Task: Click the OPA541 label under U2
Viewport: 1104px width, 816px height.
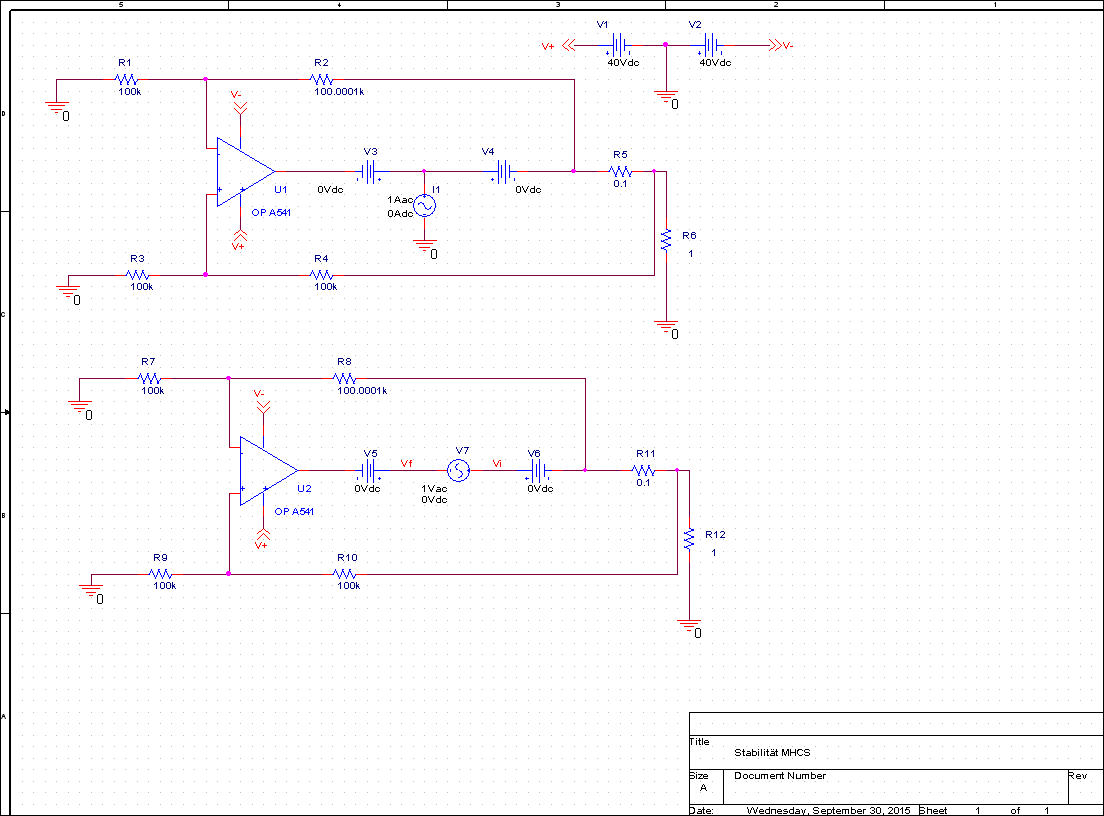Action: 294,512
